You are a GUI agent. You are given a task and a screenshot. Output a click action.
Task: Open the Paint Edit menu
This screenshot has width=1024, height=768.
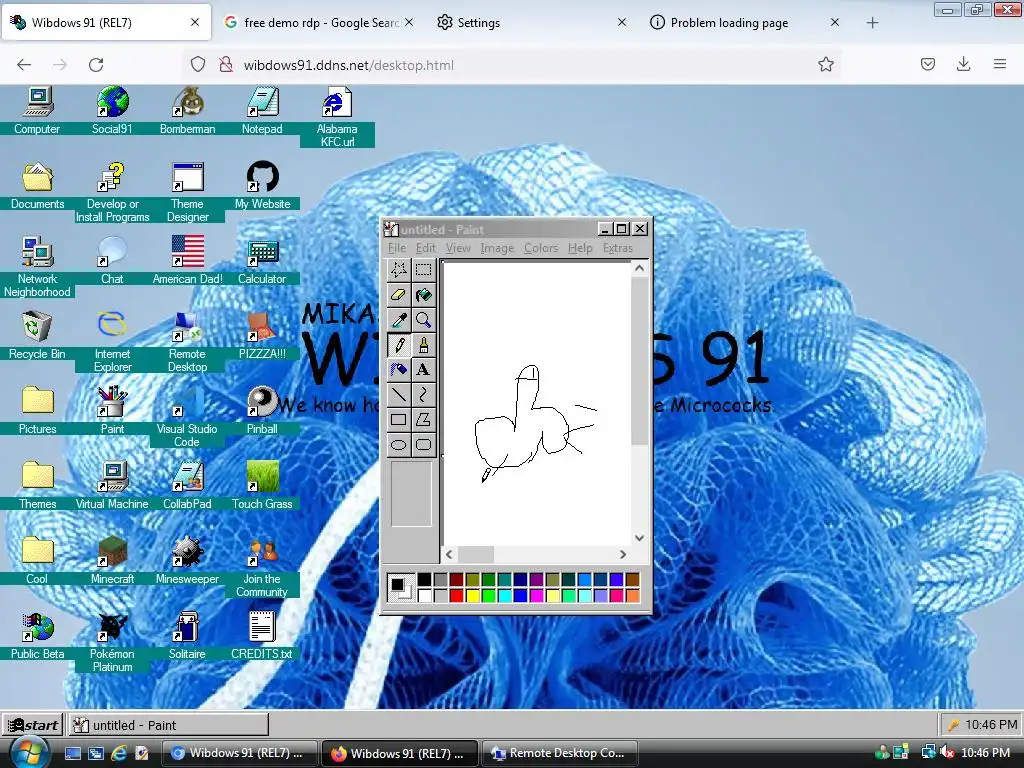(x=425, y=248)
